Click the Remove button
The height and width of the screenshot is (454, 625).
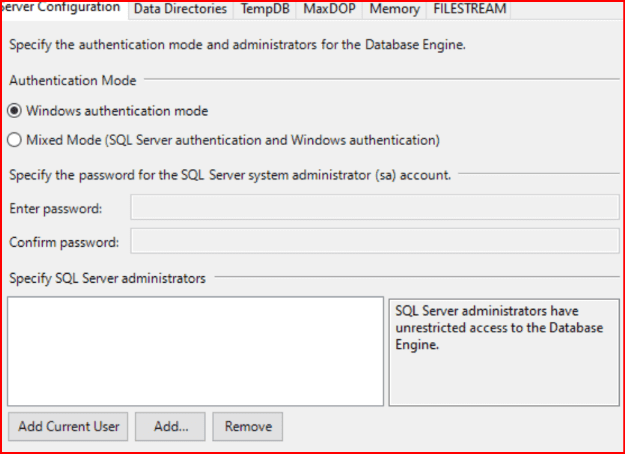248,426
